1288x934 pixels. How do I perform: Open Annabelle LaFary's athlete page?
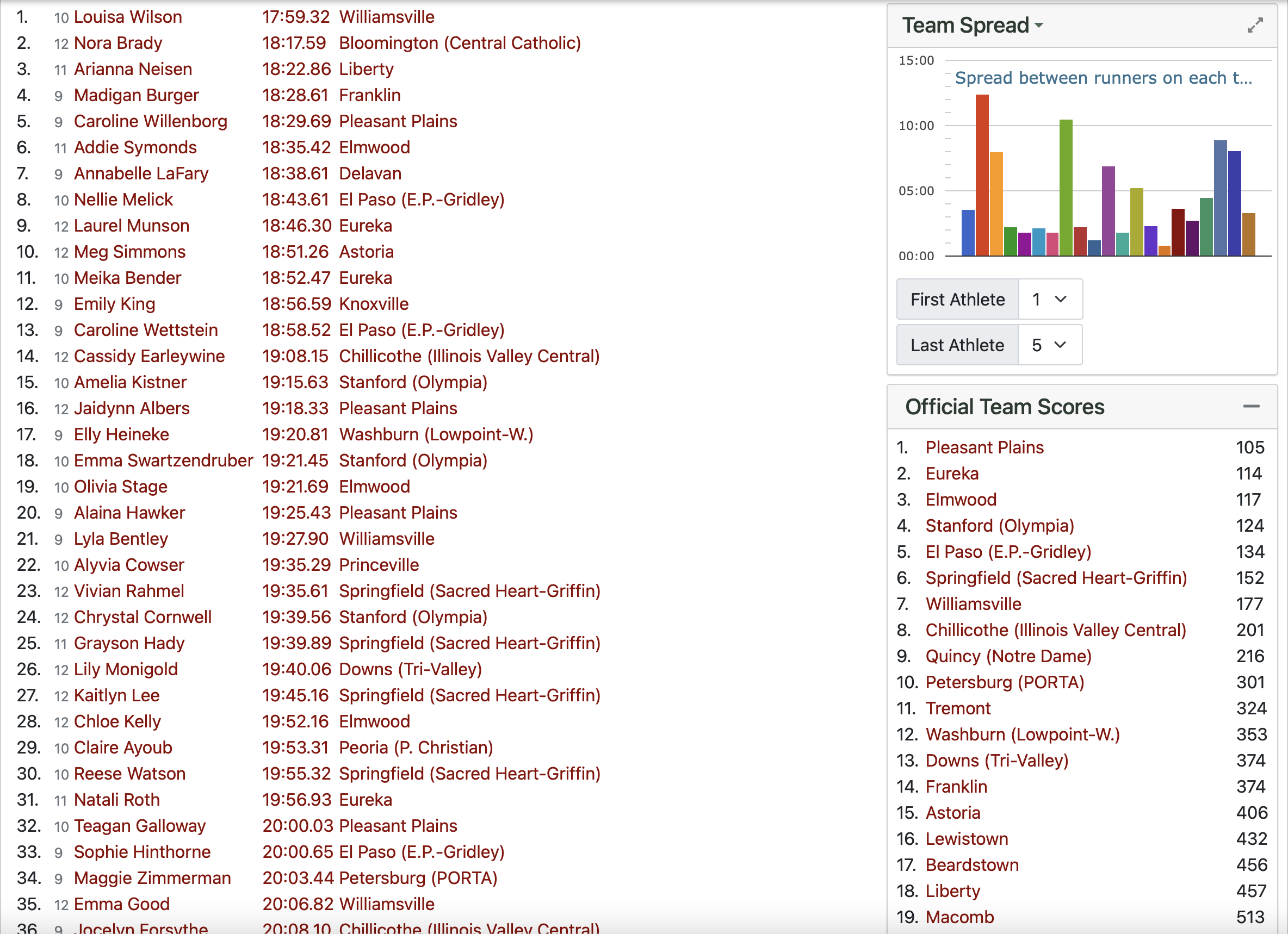pyautogui.click(x=141, y=174)
